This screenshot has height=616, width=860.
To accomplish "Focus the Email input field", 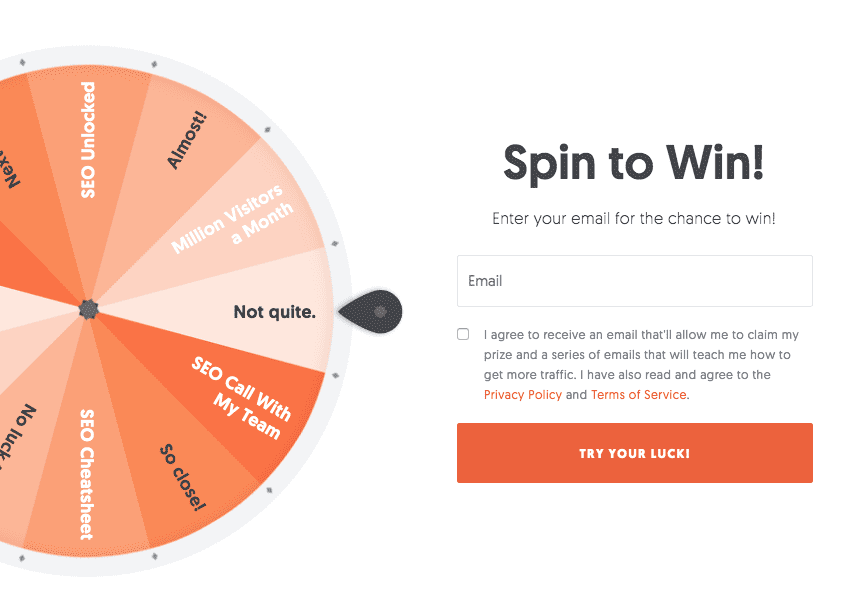I will coord(635,281).
